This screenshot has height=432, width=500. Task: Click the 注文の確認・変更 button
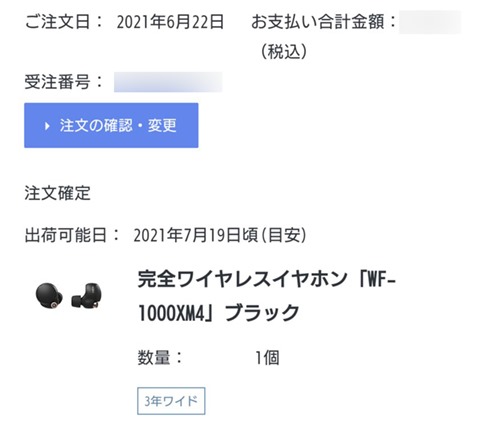point(111,125)
